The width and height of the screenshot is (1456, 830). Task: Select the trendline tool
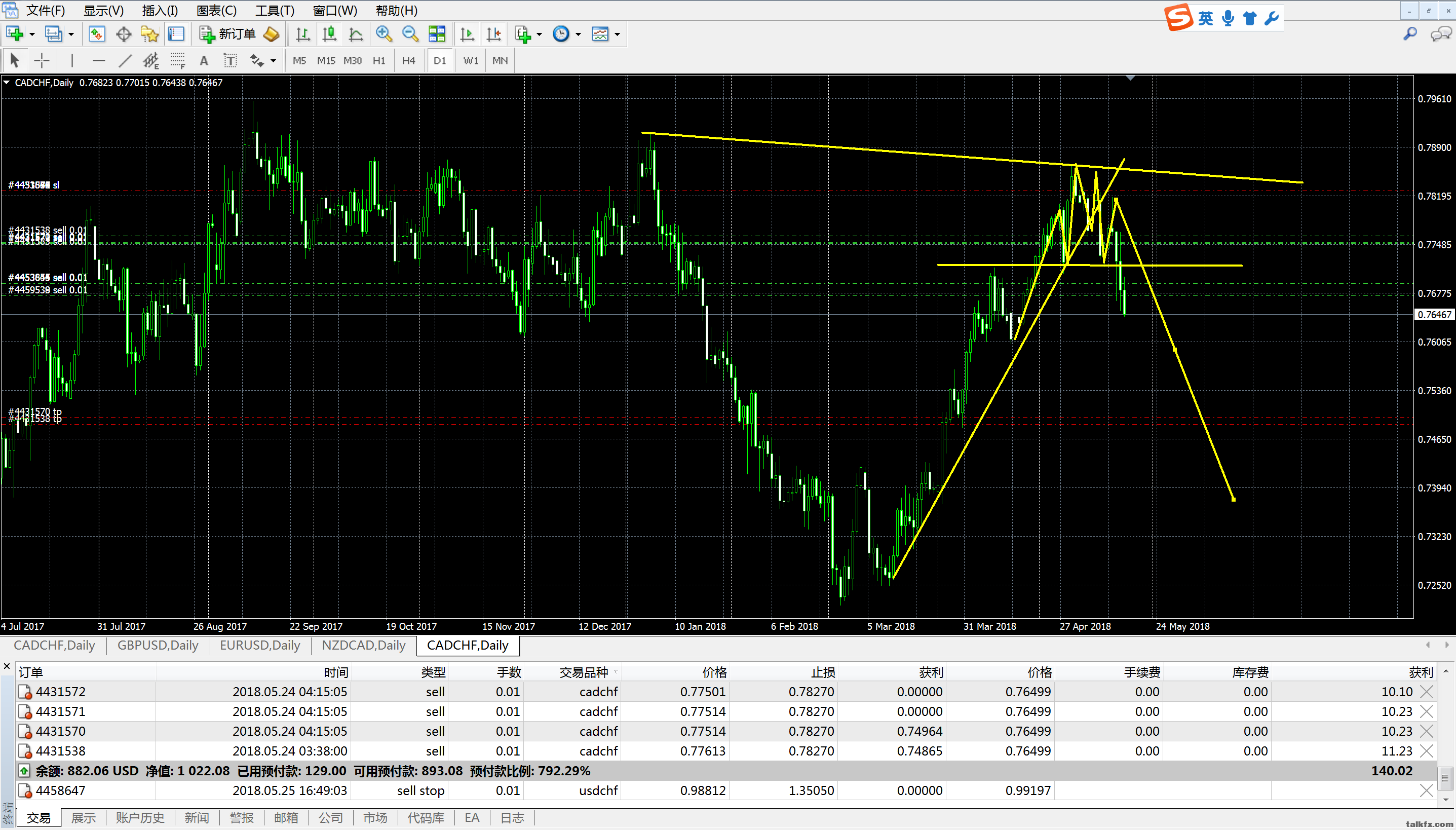(125, 60)
